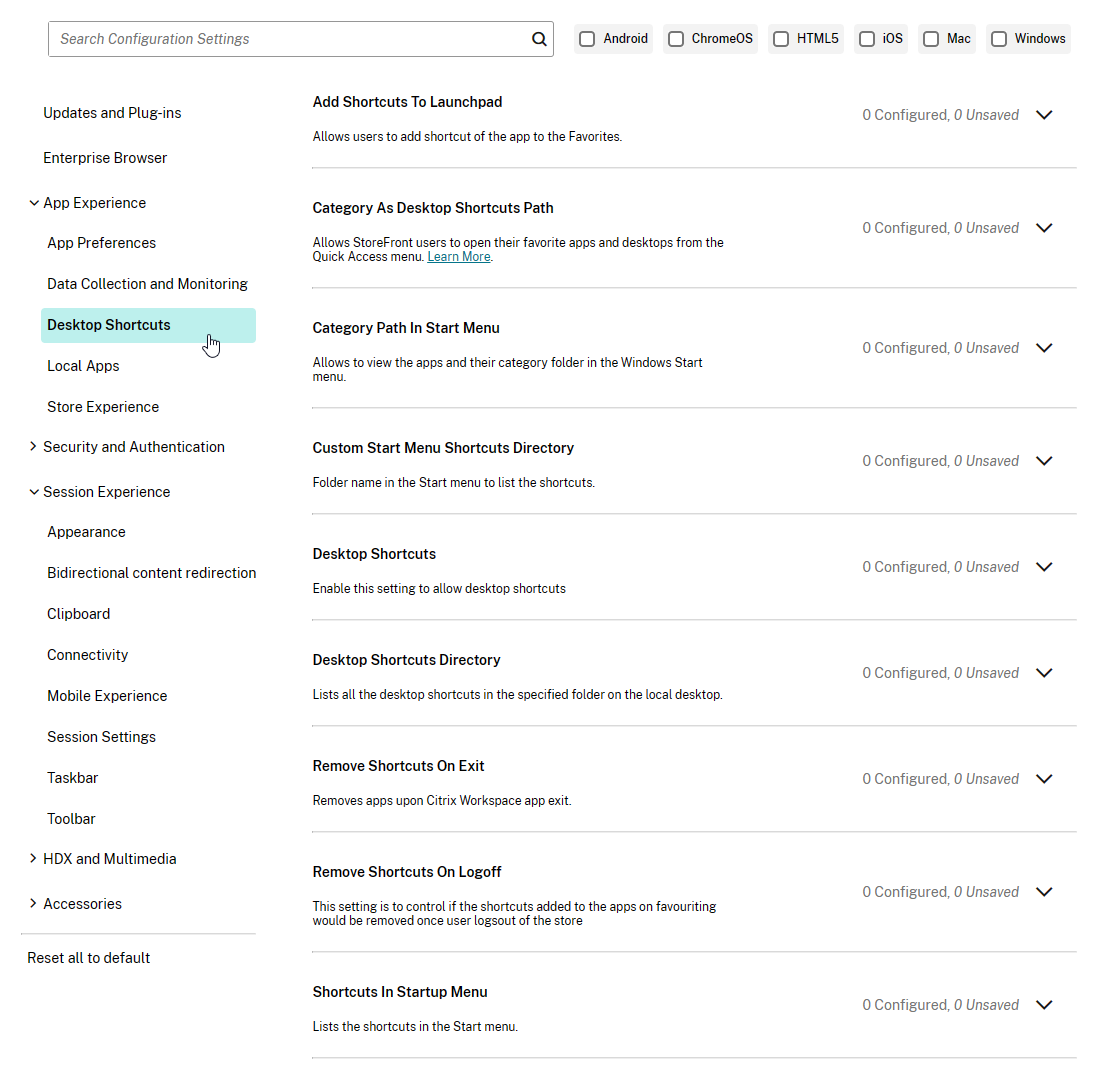Focus the Search Configuration Settings field
This screenshot has height=1065, width=1098.
point(300,39)
